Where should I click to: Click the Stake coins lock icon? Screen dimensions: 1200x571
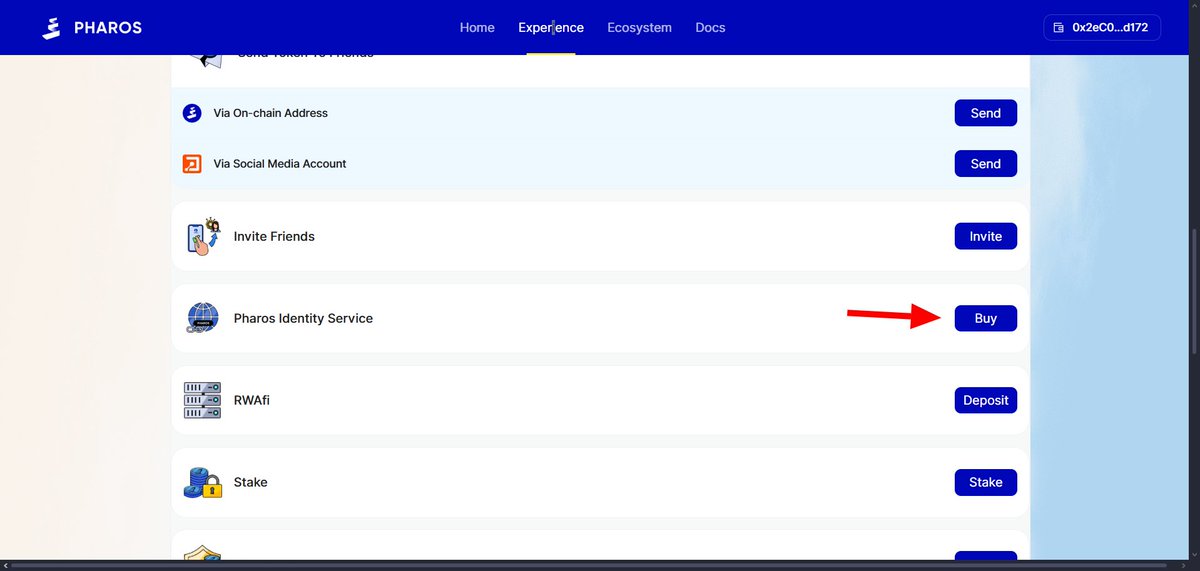(203, 482)
